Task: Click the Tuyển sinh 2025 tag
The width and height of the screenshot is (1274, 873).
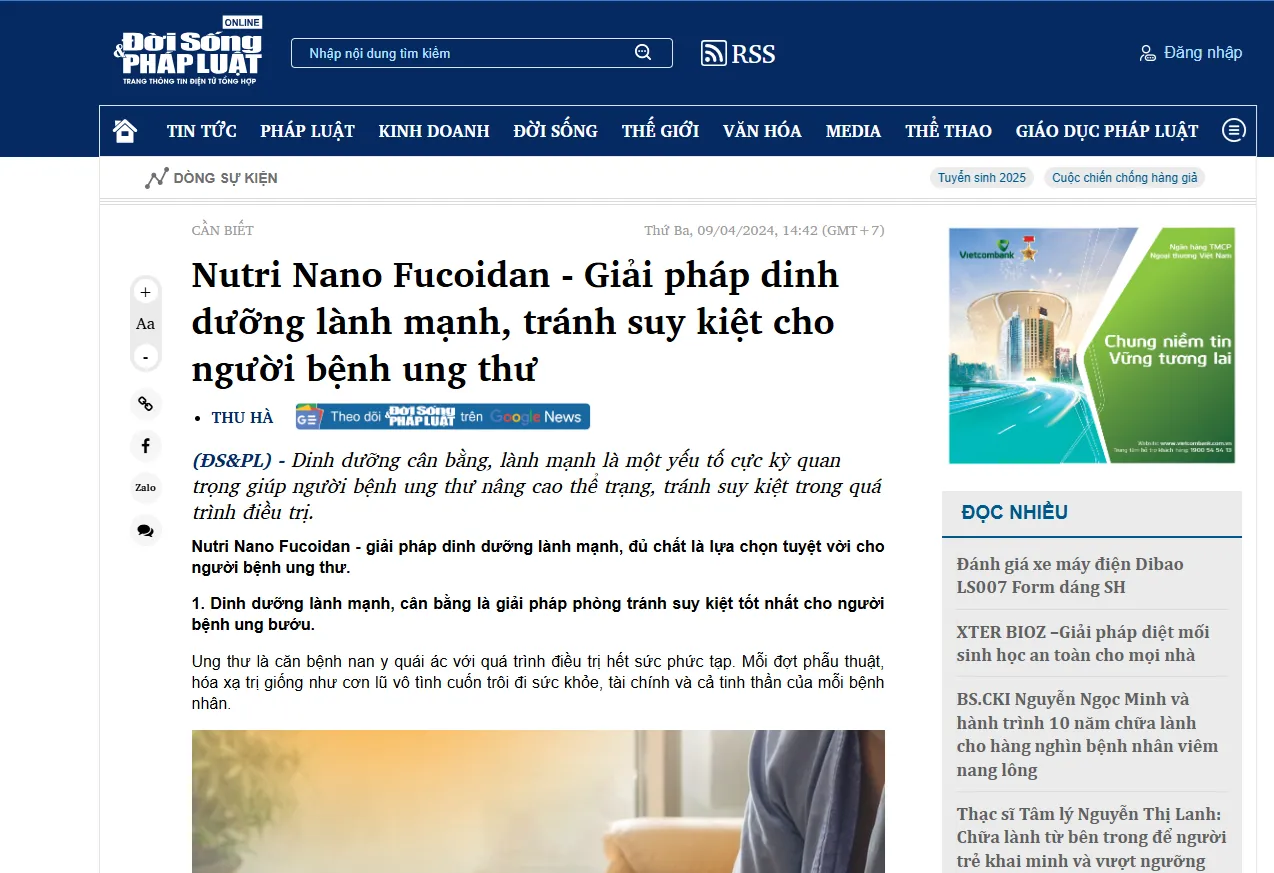Action: pyautogui.click(x=982, y=178)
